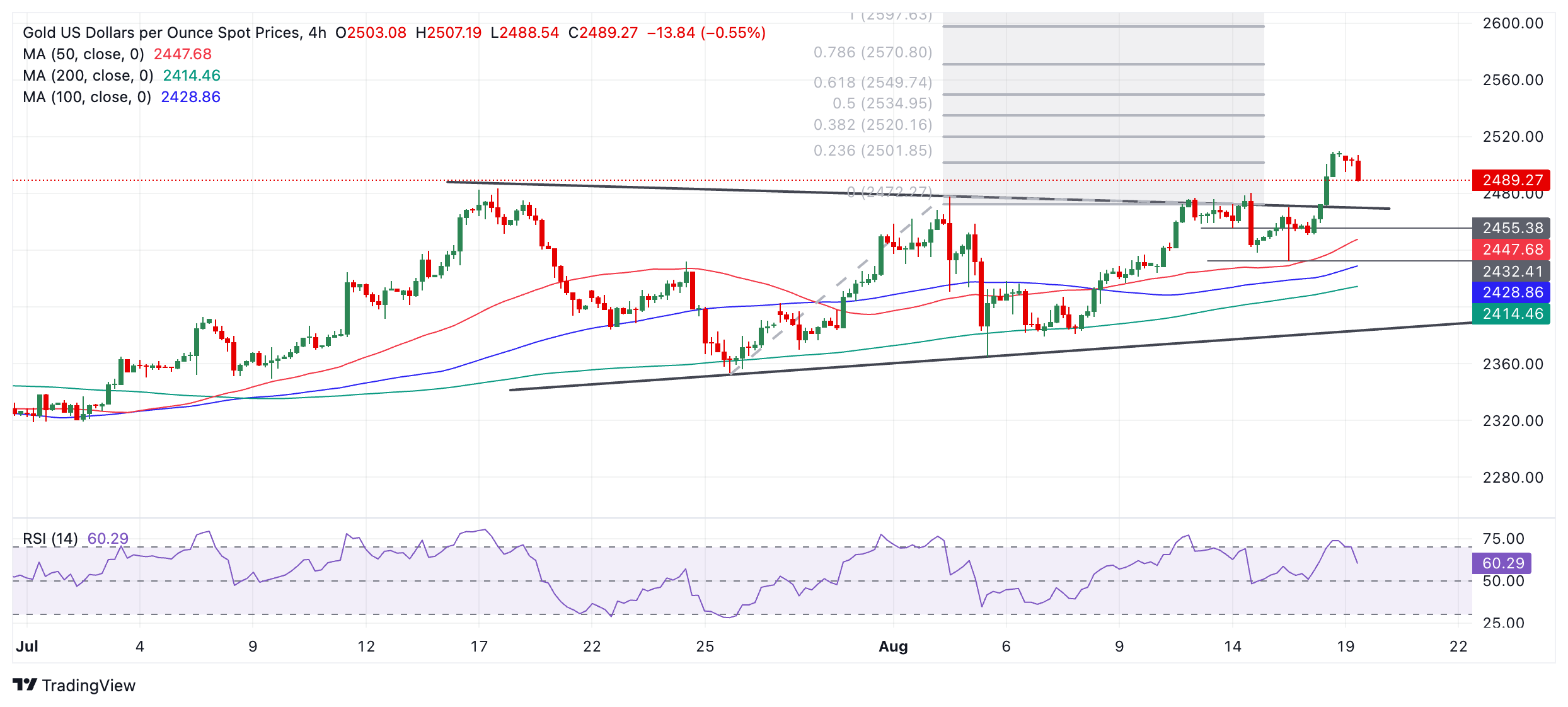The height and width of the screenshot is (707, 1568).
Task: Click the purple 60.29 RSI value tag
Action: pos(1502,563)
